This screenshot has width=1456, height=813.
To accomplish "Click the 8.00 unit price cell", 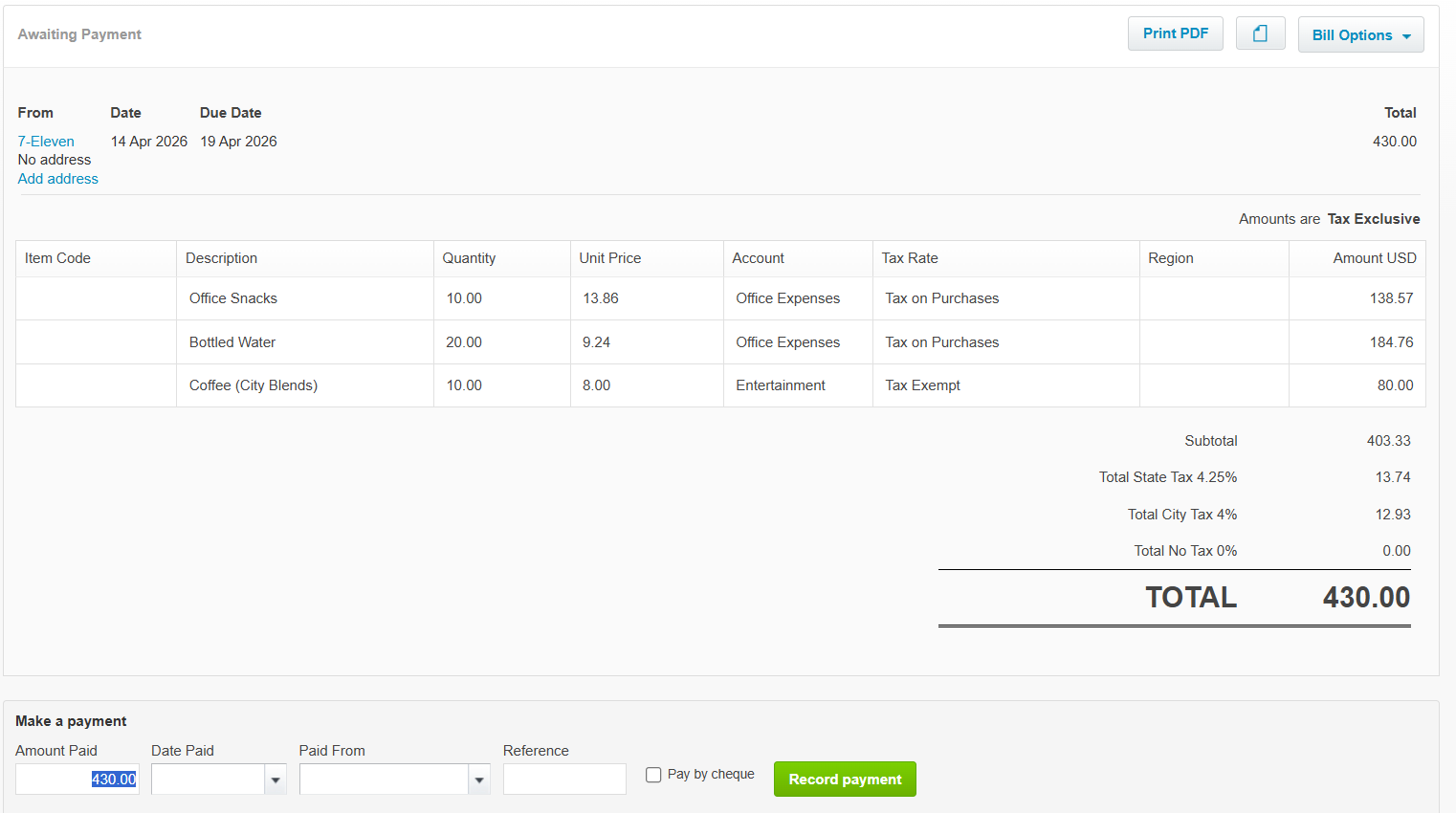I will click(647, 385).
